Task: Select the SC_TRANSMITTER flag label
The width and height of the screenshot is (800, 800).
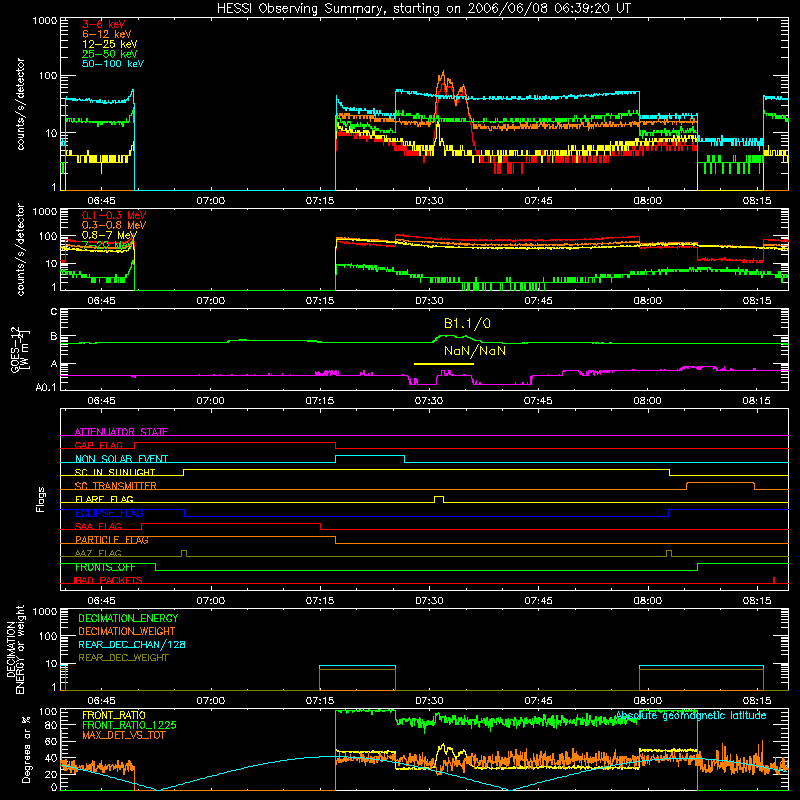Action: tap(116, 486)
